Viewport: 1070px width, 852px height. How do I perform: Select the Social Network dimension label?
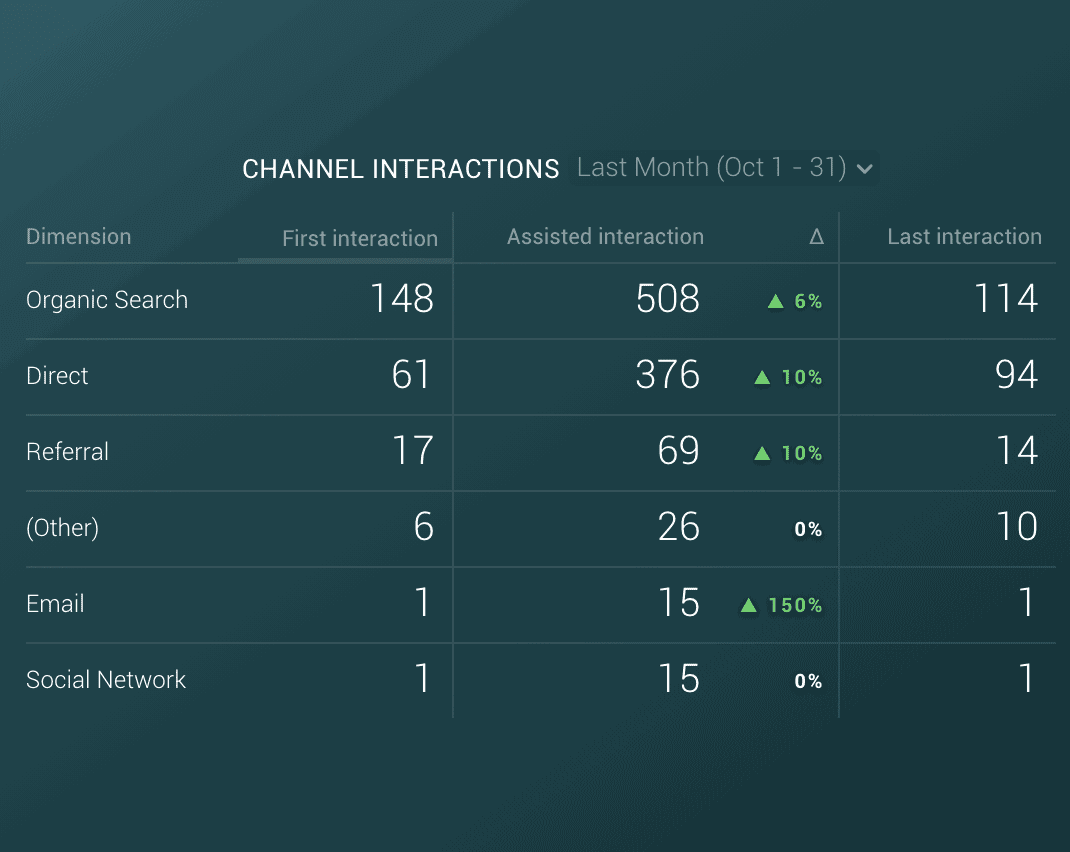point(106,680)
